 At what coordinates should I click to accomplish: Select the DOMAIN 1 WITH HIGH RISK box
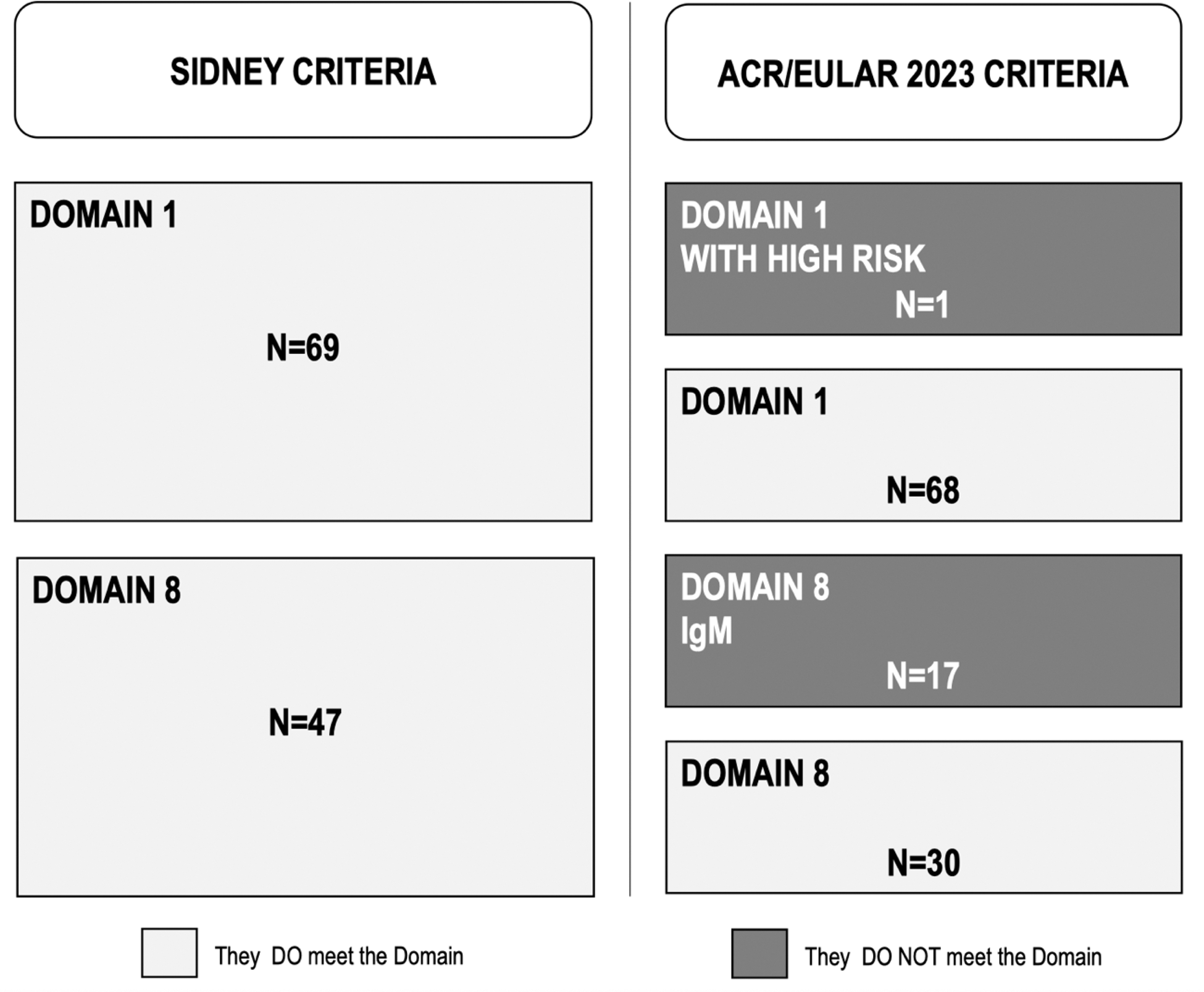tap(923, 259)
